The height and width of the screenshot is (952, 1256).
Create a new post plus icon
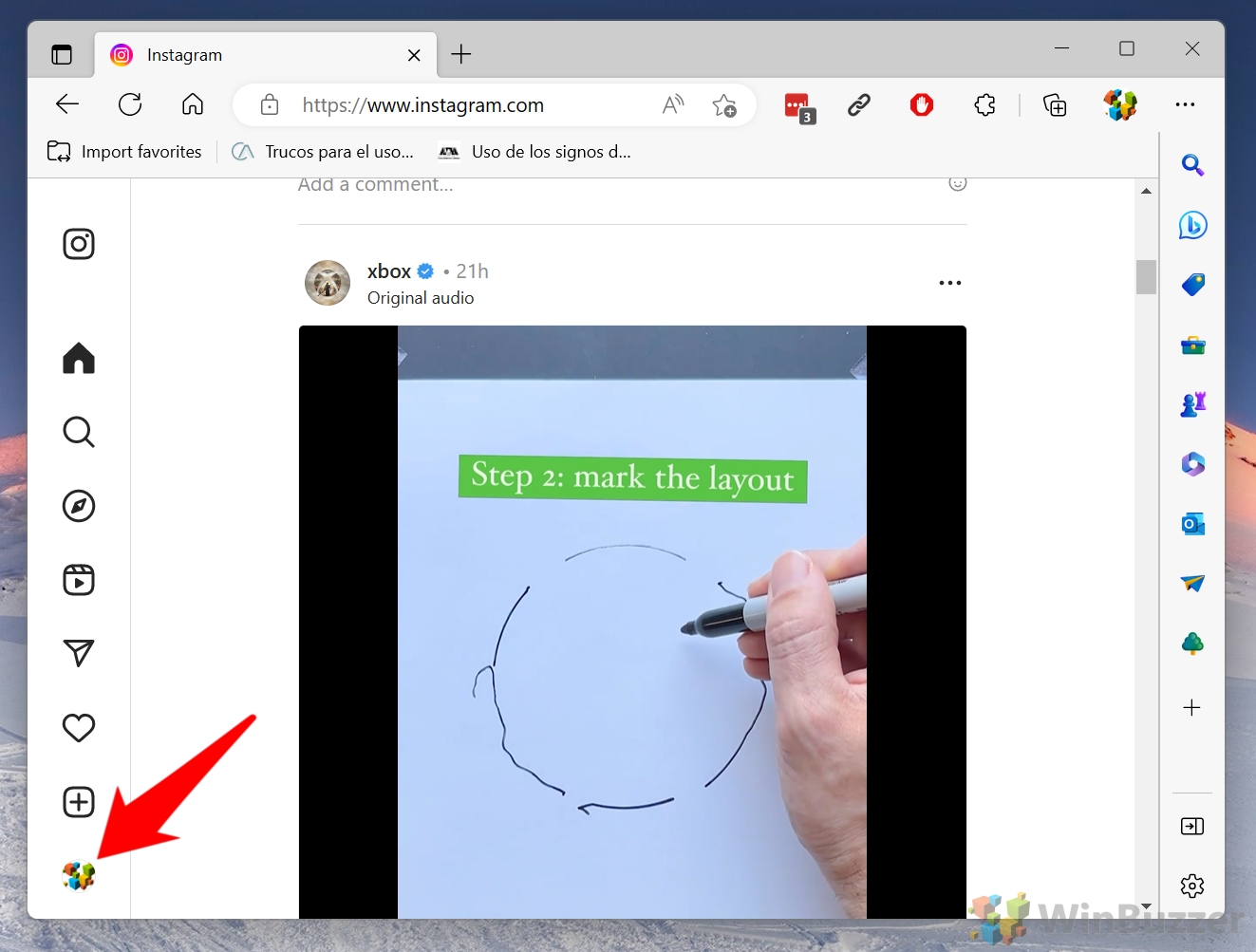click(x=79, y=802)
